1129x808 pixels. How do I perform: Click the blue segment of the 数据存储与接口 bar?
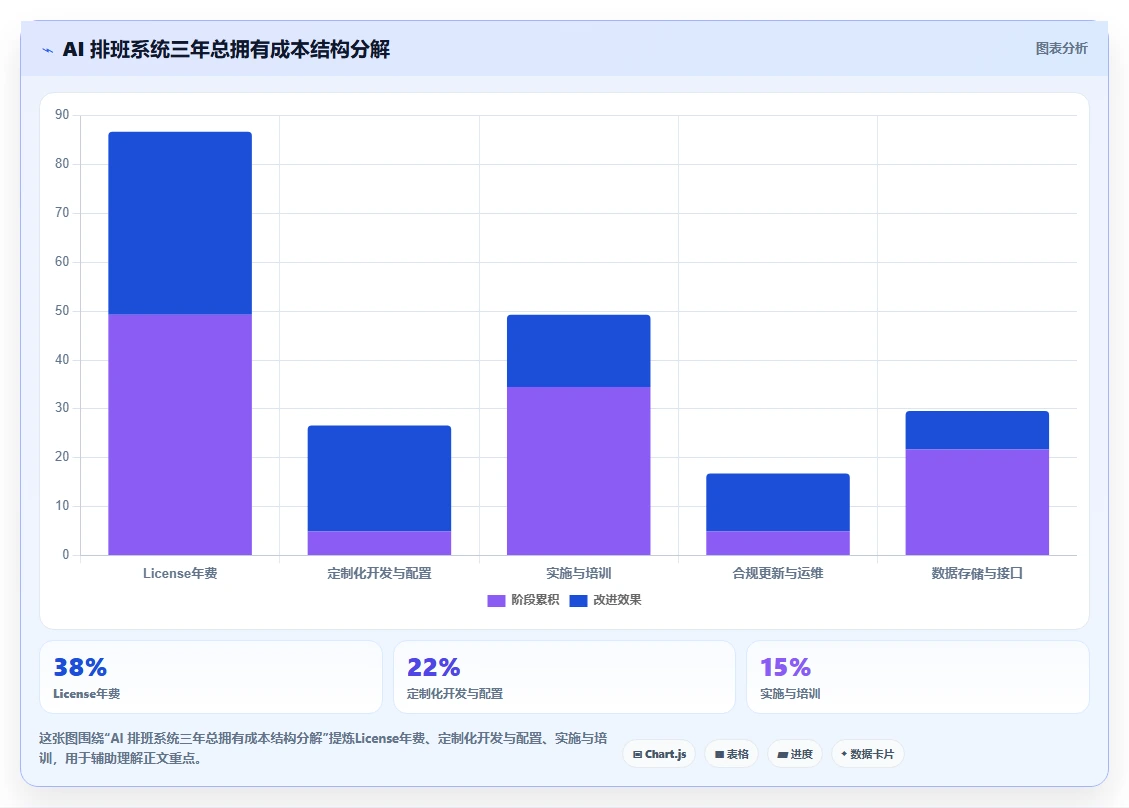point(977,430)
